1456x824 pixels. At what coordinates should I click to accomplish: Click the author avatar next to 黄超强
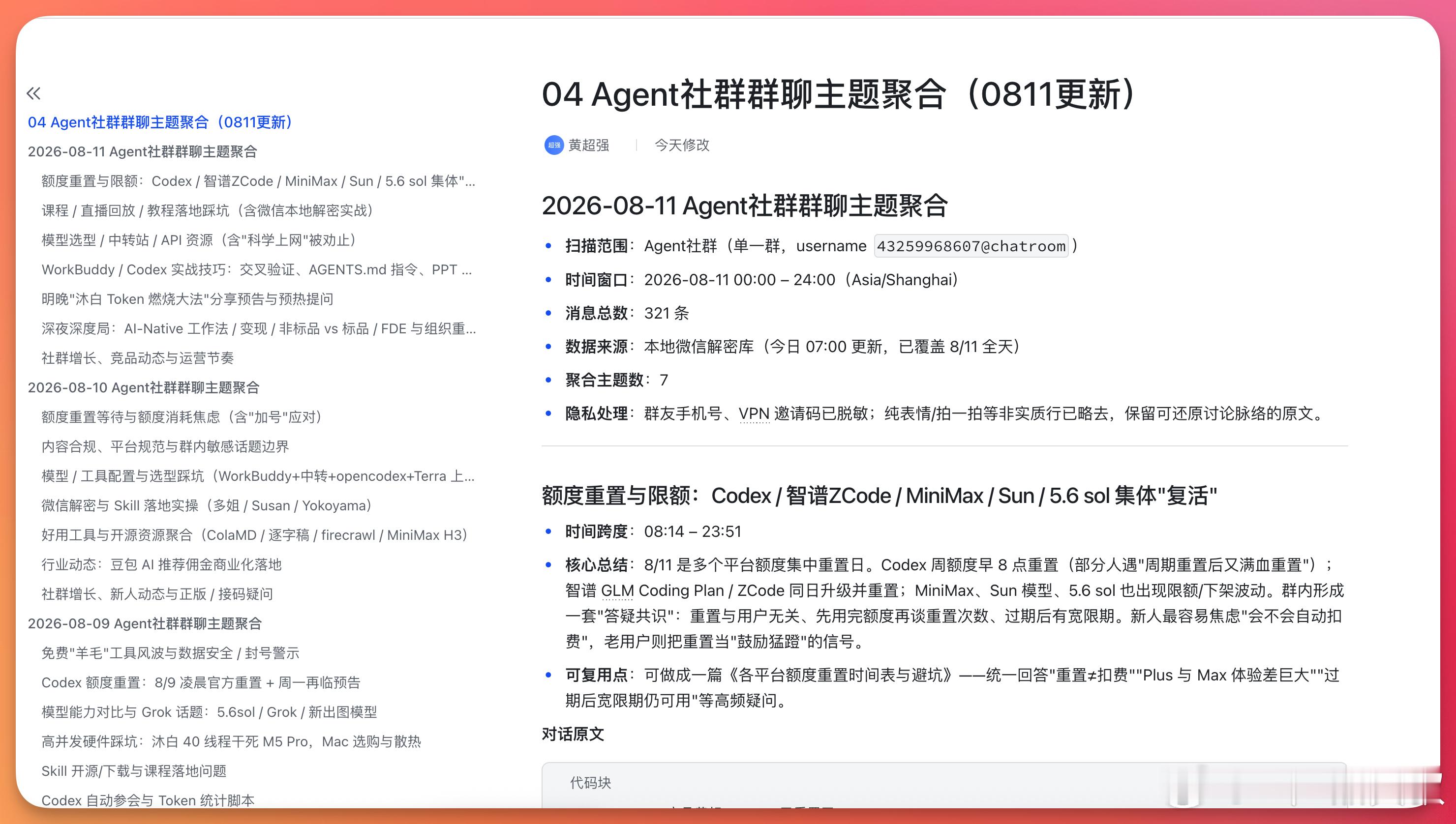click(554, 145)
